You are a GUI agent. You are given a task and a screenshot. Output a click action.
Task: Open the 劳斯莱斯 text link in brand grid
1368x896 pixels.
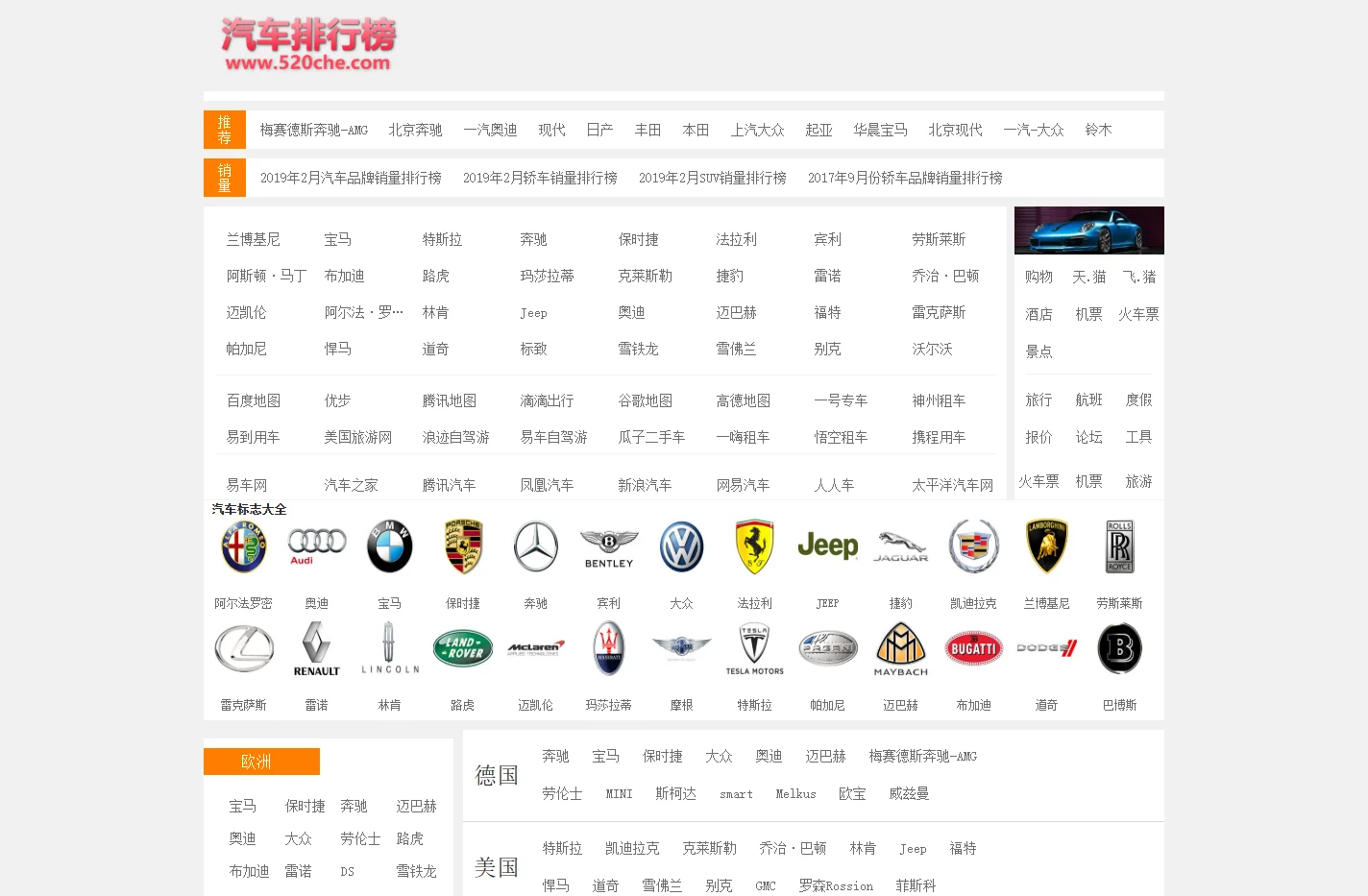click(x=939, y=239)
